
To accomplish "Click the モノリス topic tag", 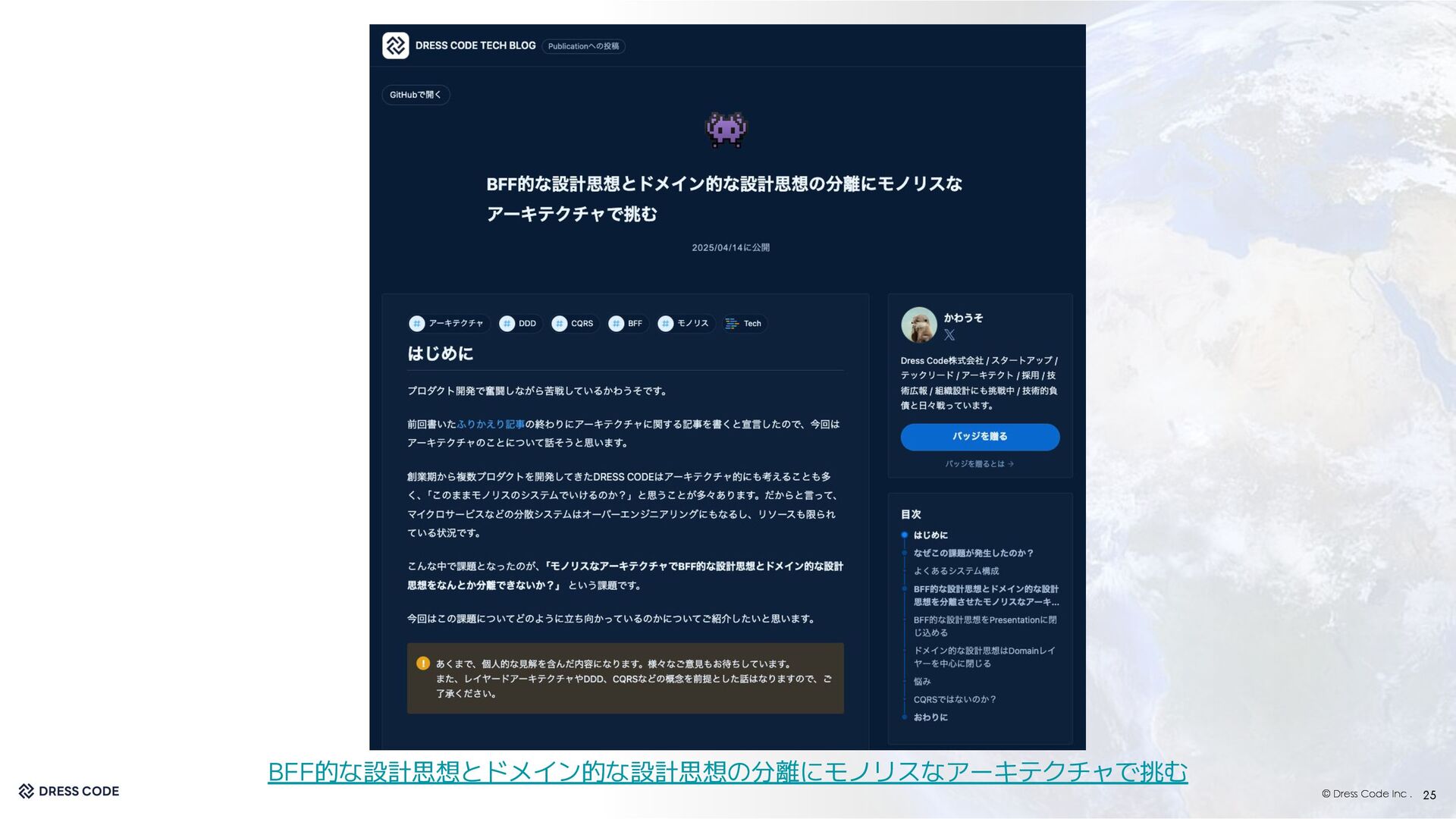I will coord(692,324).
